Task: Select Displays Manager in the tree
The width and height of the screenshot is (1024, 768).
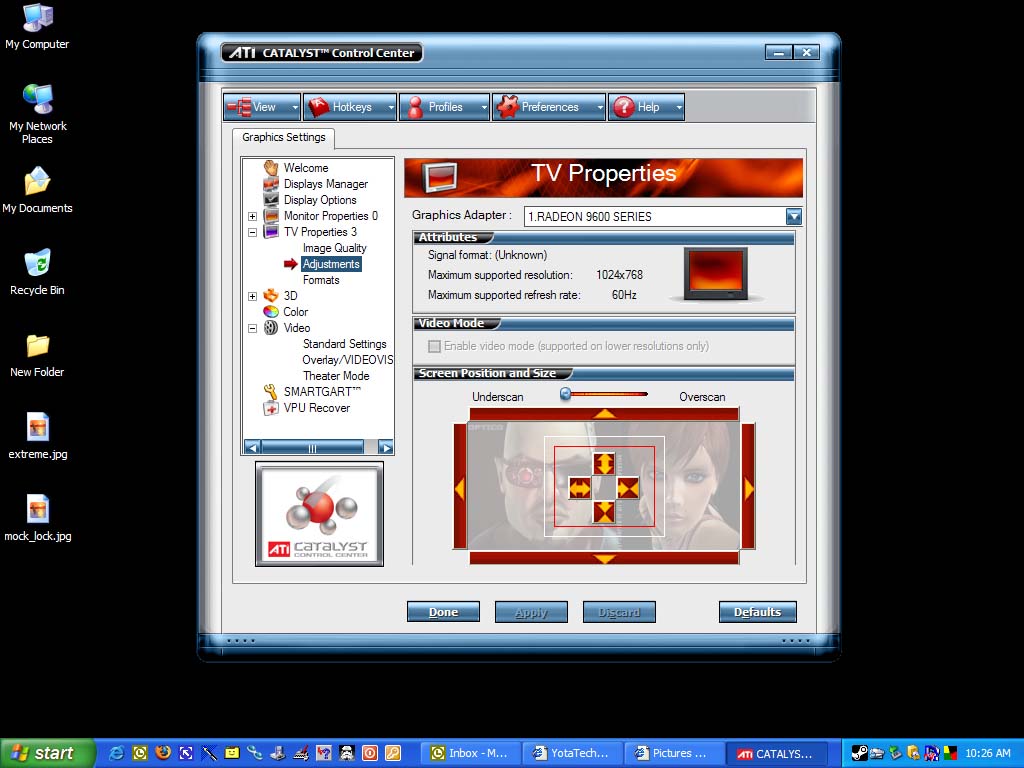Action: pos(326,184)
